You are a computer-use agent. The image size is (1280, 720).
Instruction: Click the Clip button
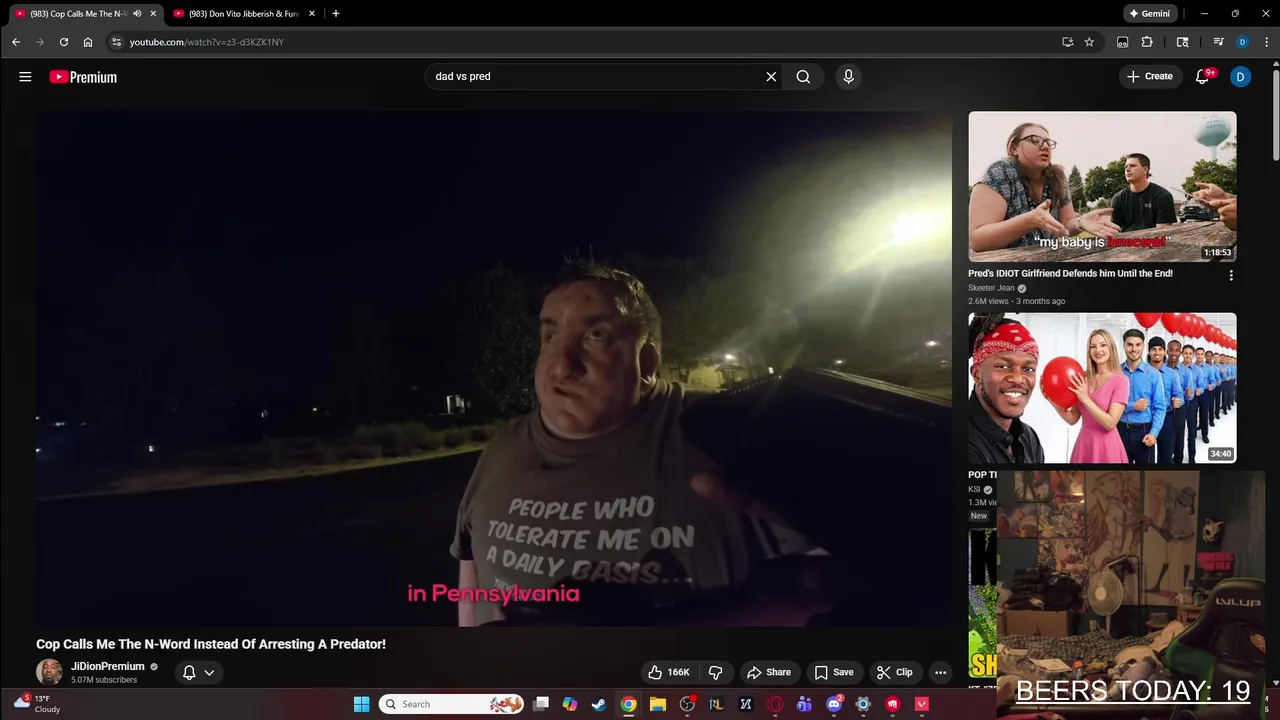click(x=895, y=672)
